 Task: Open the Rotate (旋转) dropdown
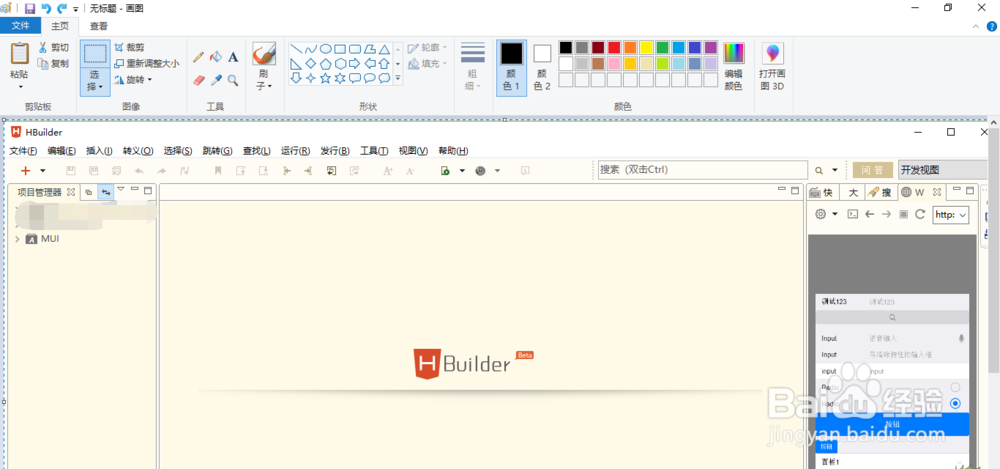pos(150,80)
